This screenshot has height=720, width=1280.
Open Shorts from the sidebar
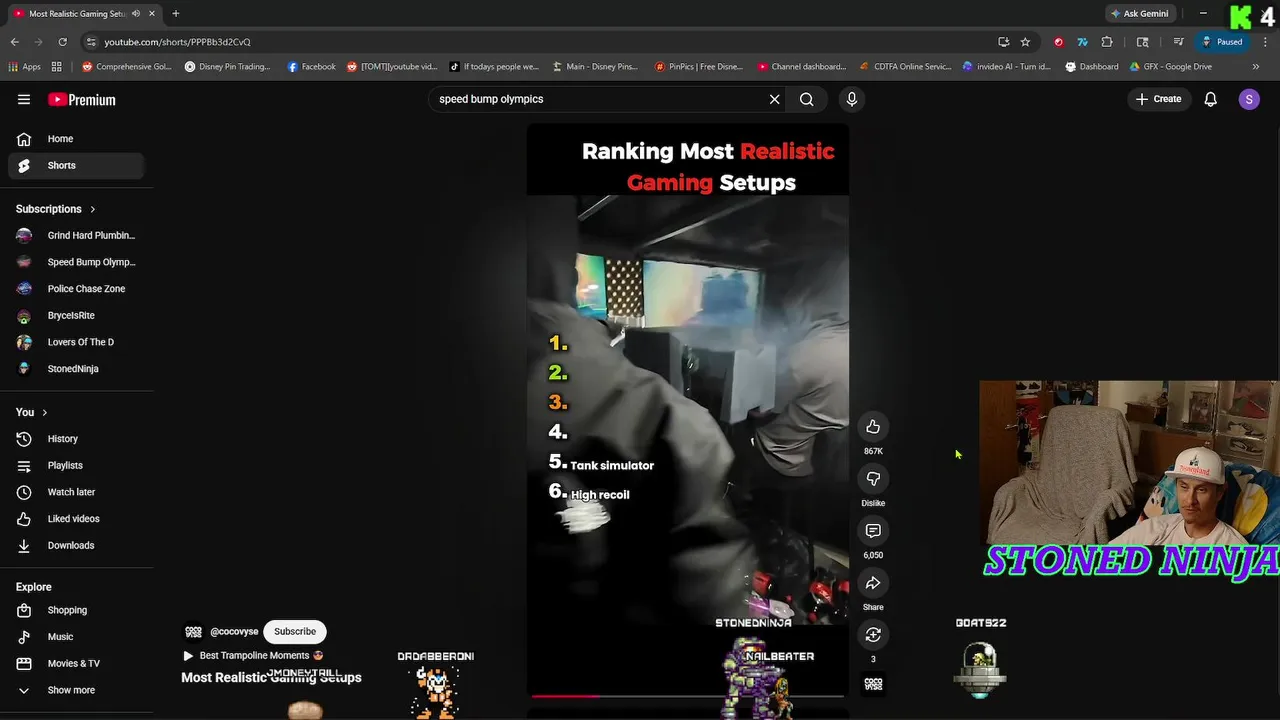point(76,165)
